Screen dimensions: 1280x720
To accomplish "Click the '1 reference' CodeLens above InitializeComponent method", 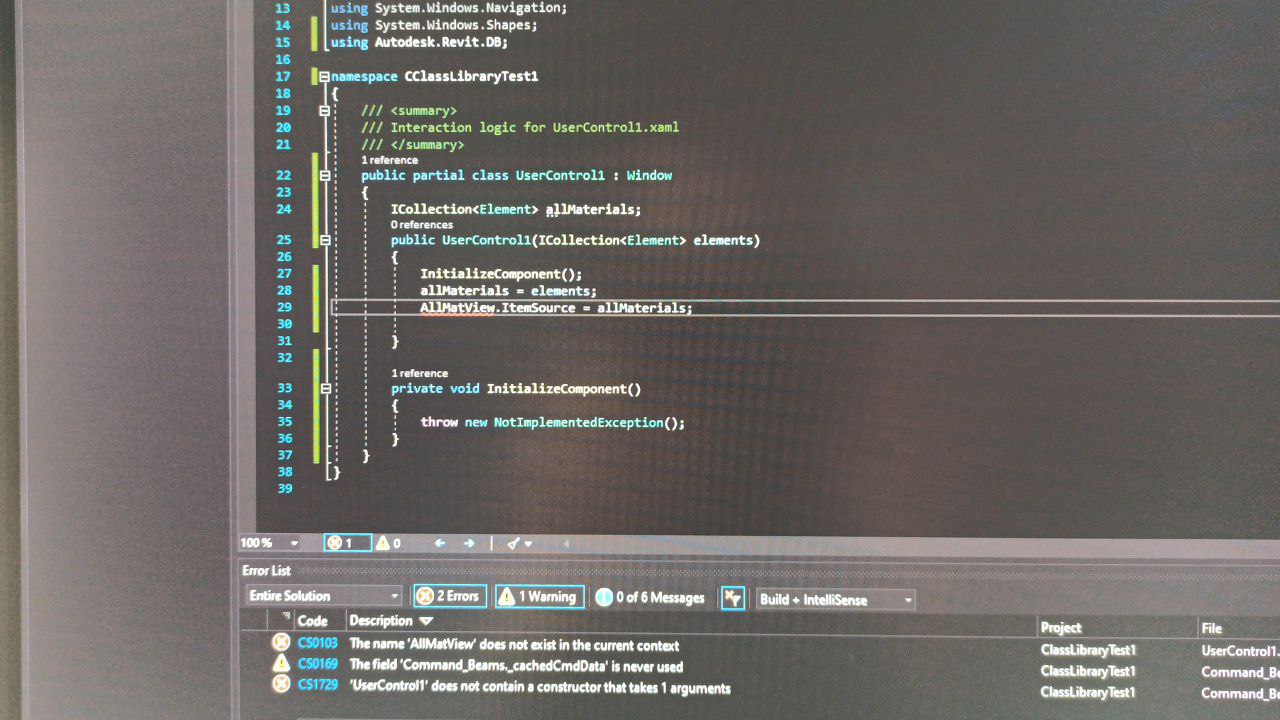I will [419, 373].
